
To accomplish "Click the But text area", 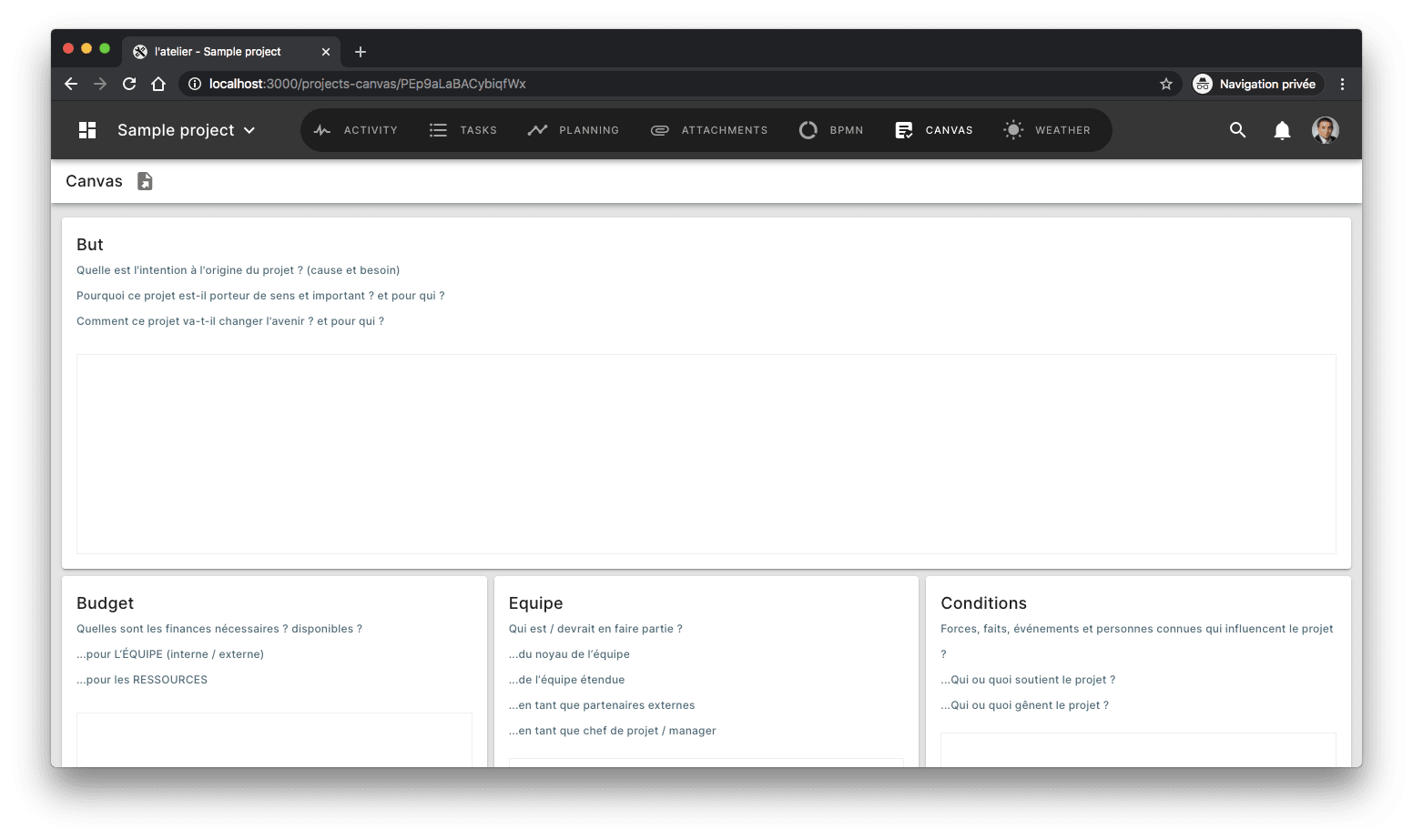I will click(x=706, y=454).
